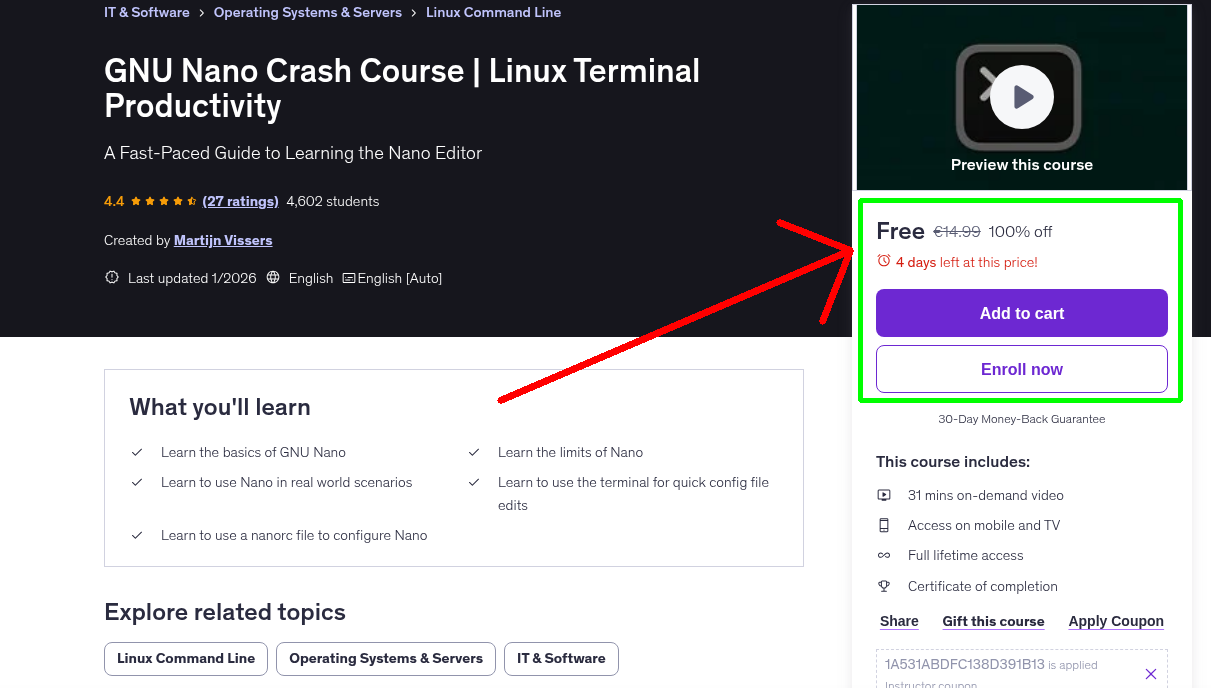Click Enroll now
Viewport: 1211px width, 688px height.
coord(1021,369)
